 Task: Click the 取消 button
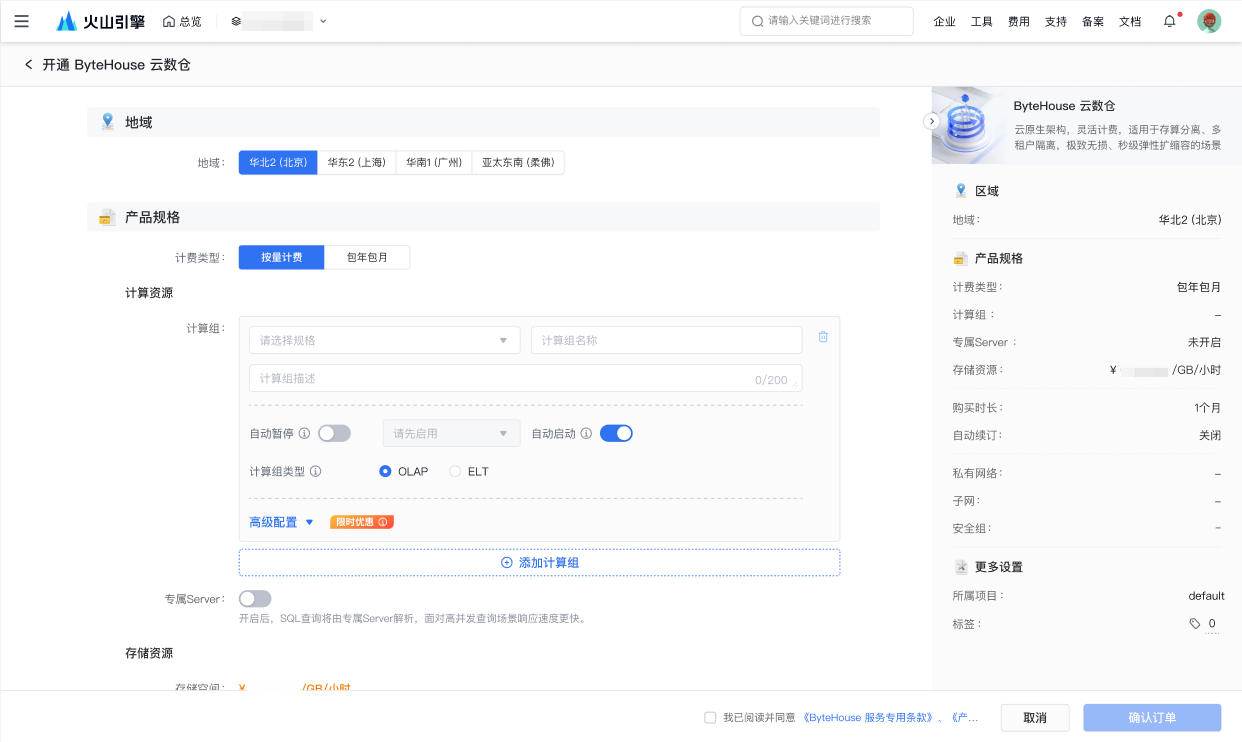(1035, 718)
